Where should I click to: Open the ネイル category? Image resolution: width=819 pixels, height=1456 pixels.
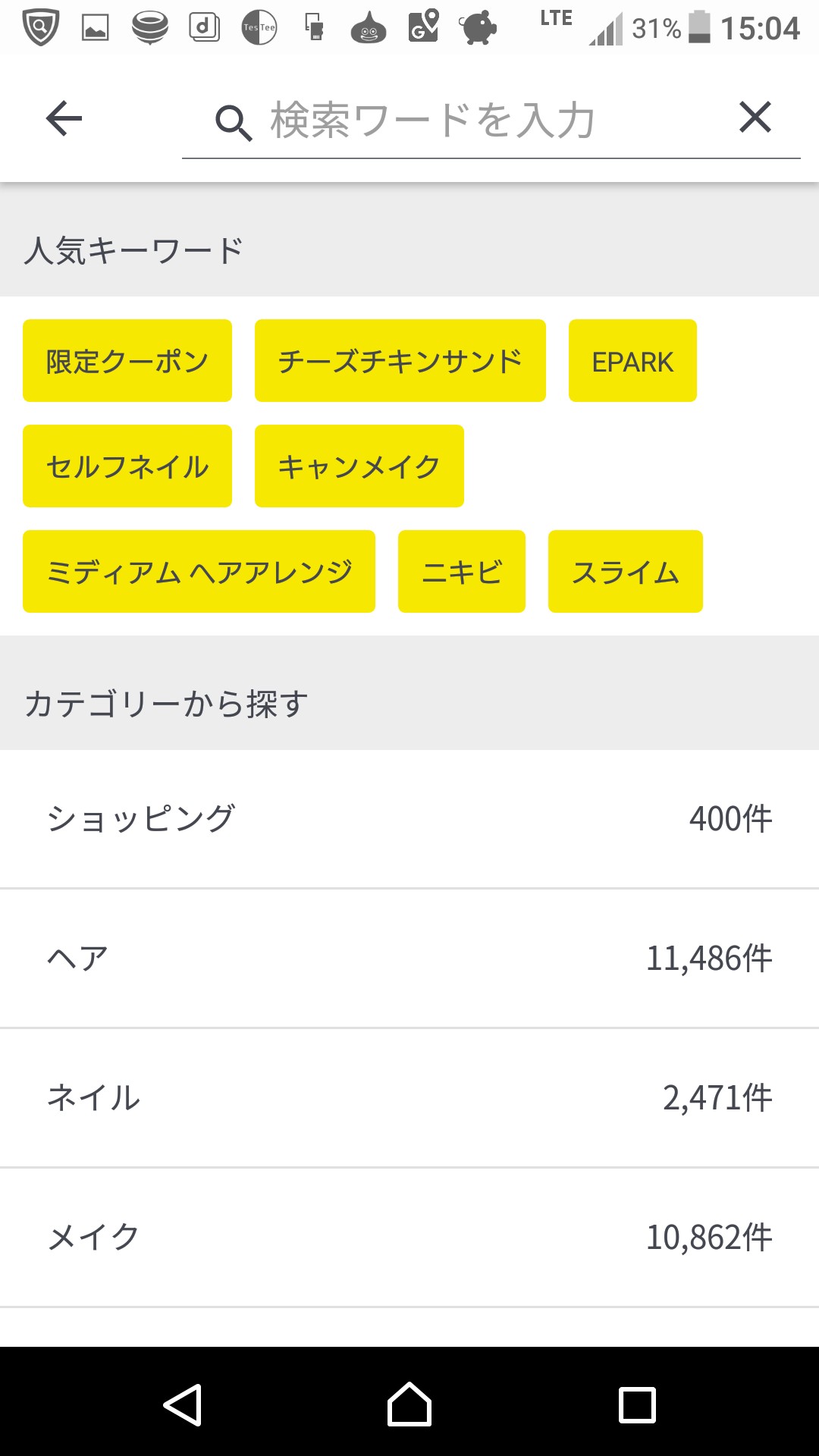[x=409, y=1098]
